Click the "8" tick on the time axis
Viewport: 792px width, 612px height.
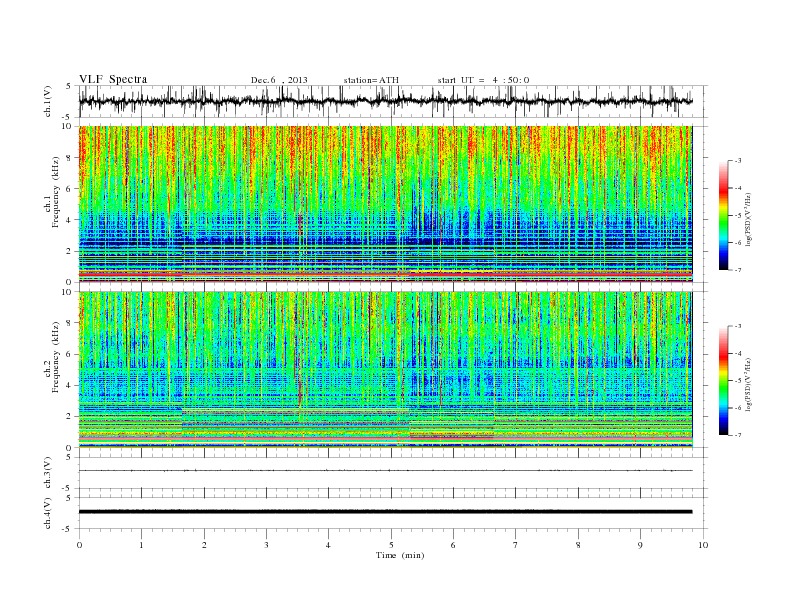578,545
